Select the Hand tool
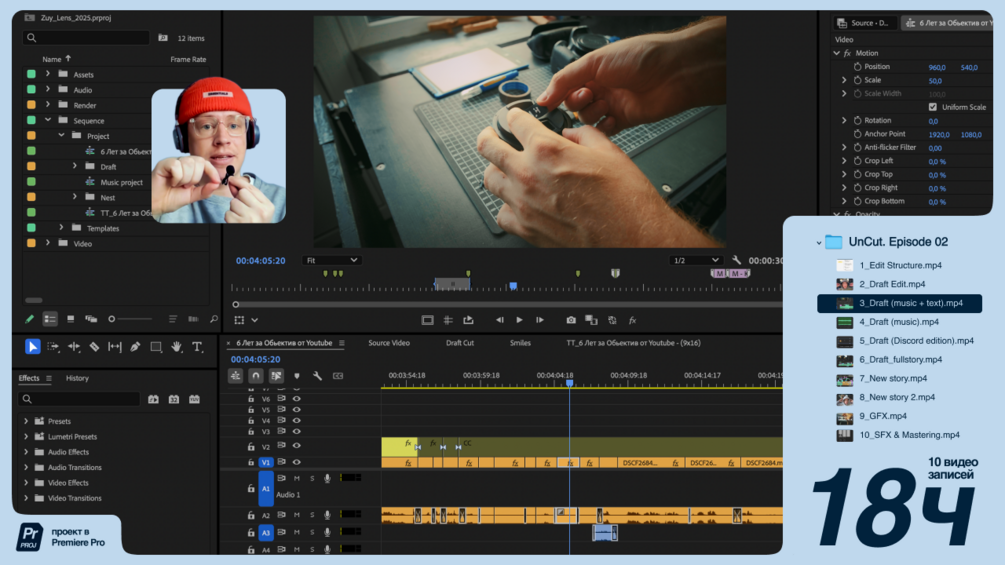1005x565 pixels. [176, 347]
